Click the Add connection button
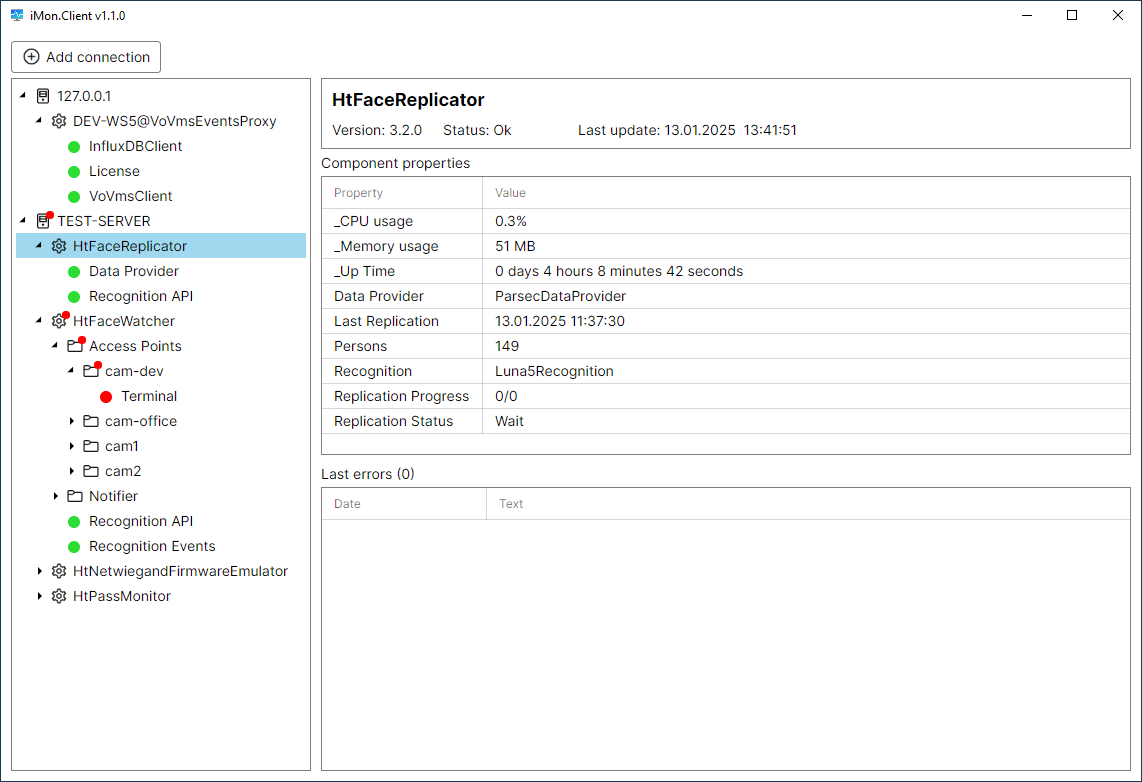Image resolution: width=1142 pixels, height=782 pixels. click(x=86, y=57)
